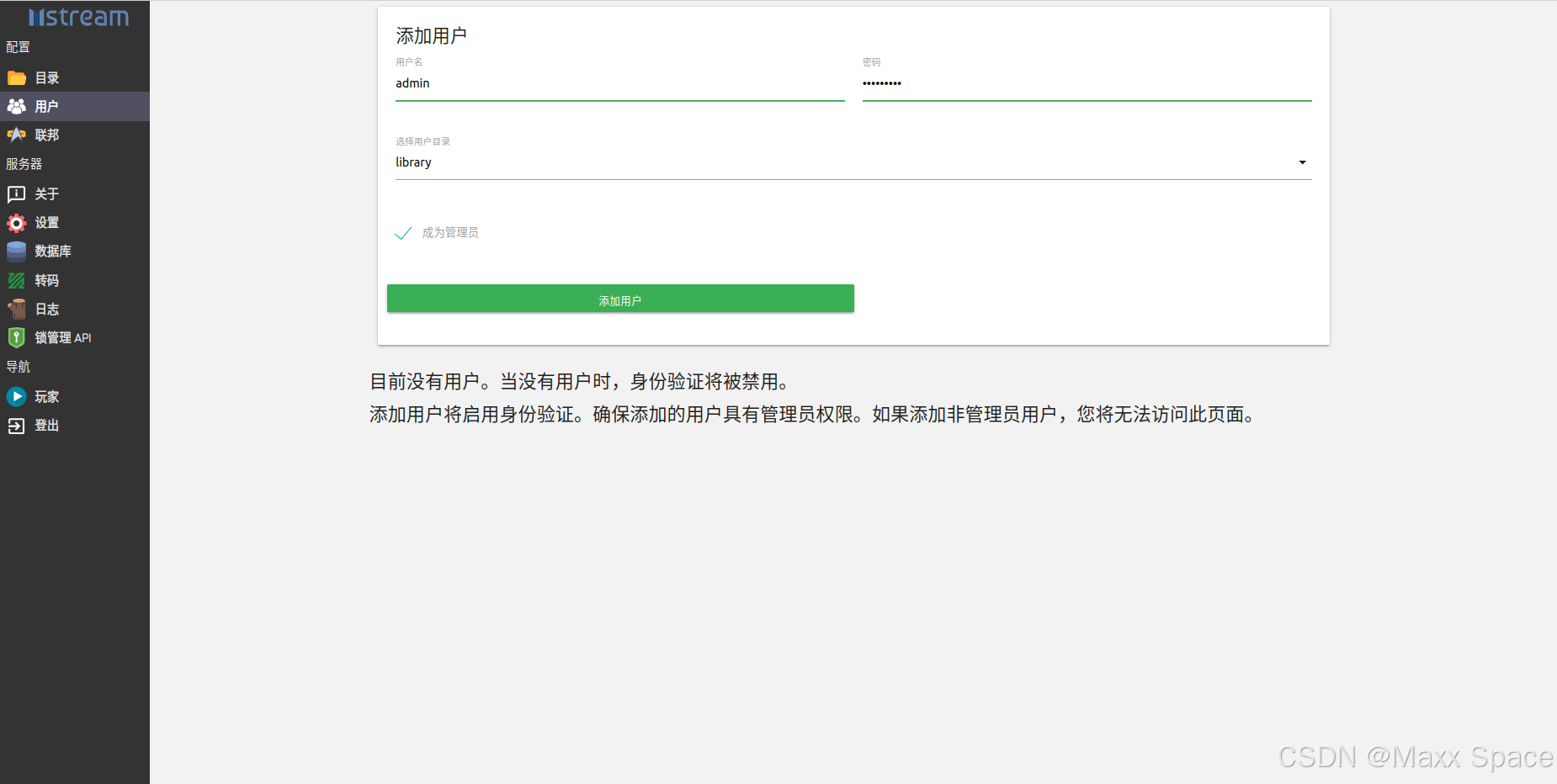The image size is (1557, 784).
Task: Focus the 用户名 field containing admin
Action: [620, 83]
